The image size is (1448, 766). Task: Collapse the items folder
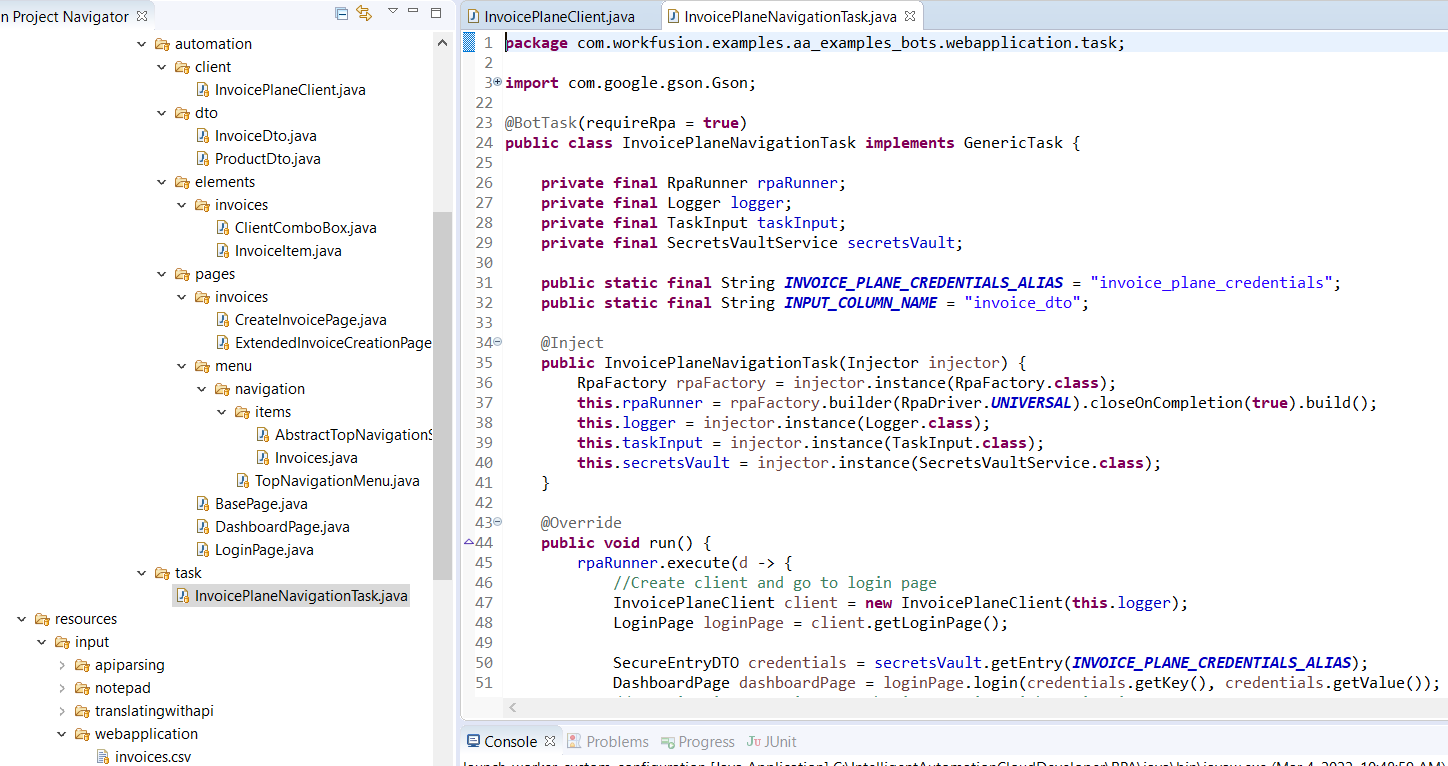pyautogui.click(x=221, y=412)
